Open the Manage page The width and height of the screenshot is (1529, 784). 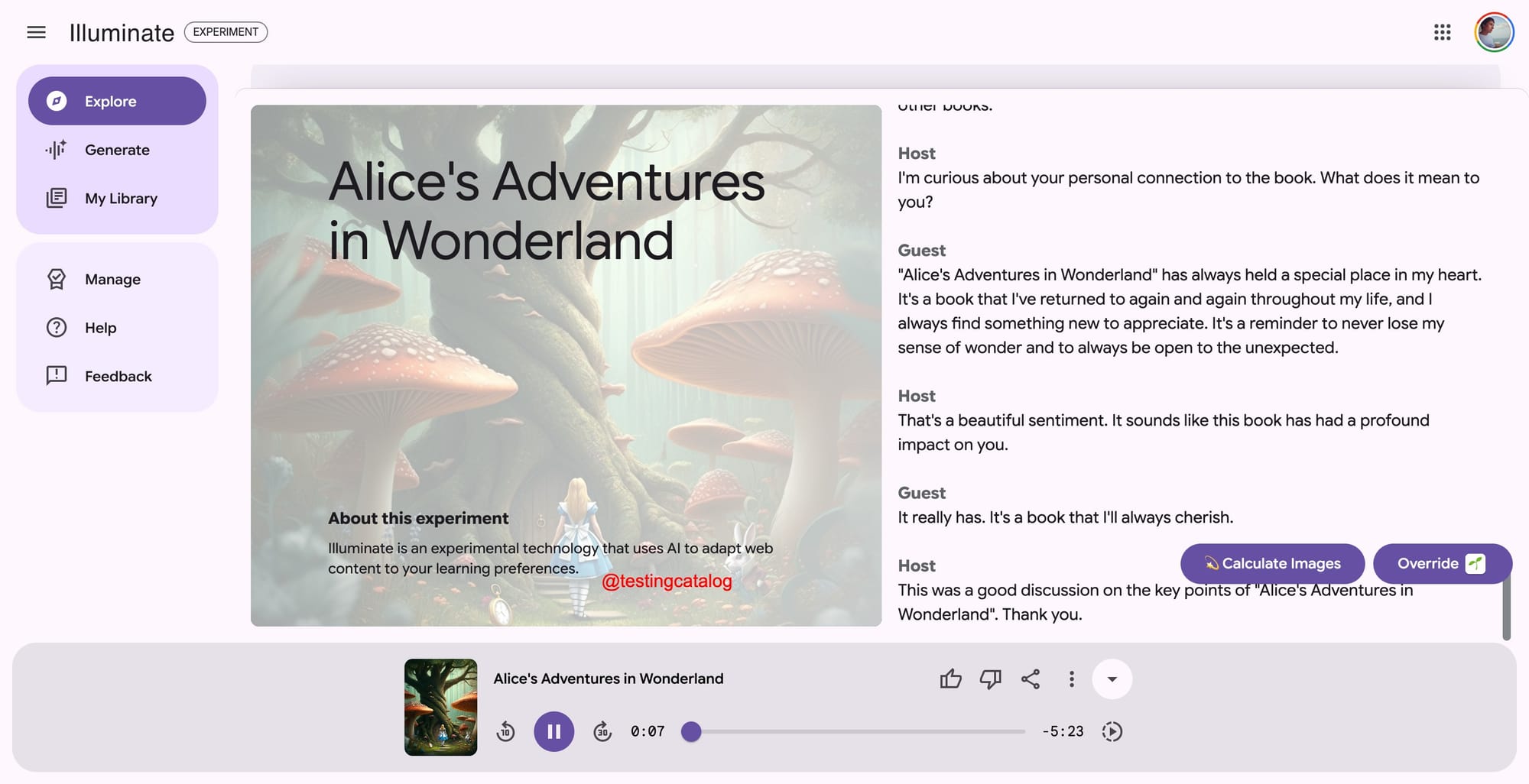point(117,279)
